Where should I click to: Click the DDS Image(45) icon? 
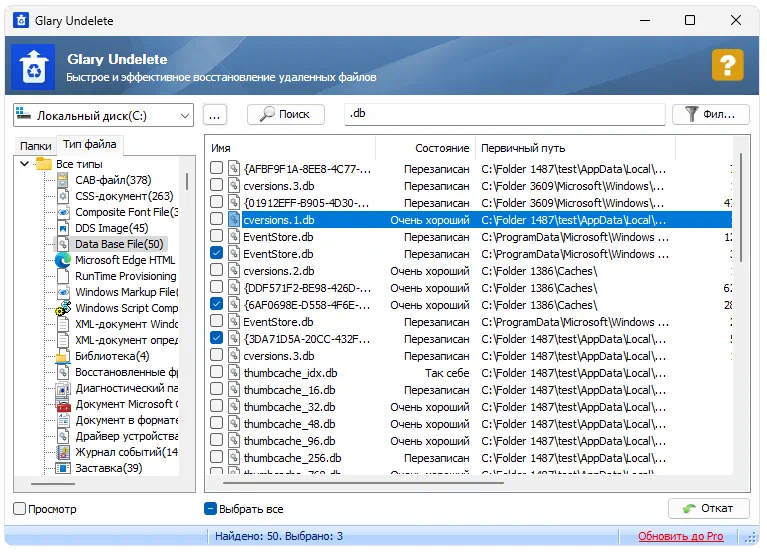coord(63,228)
